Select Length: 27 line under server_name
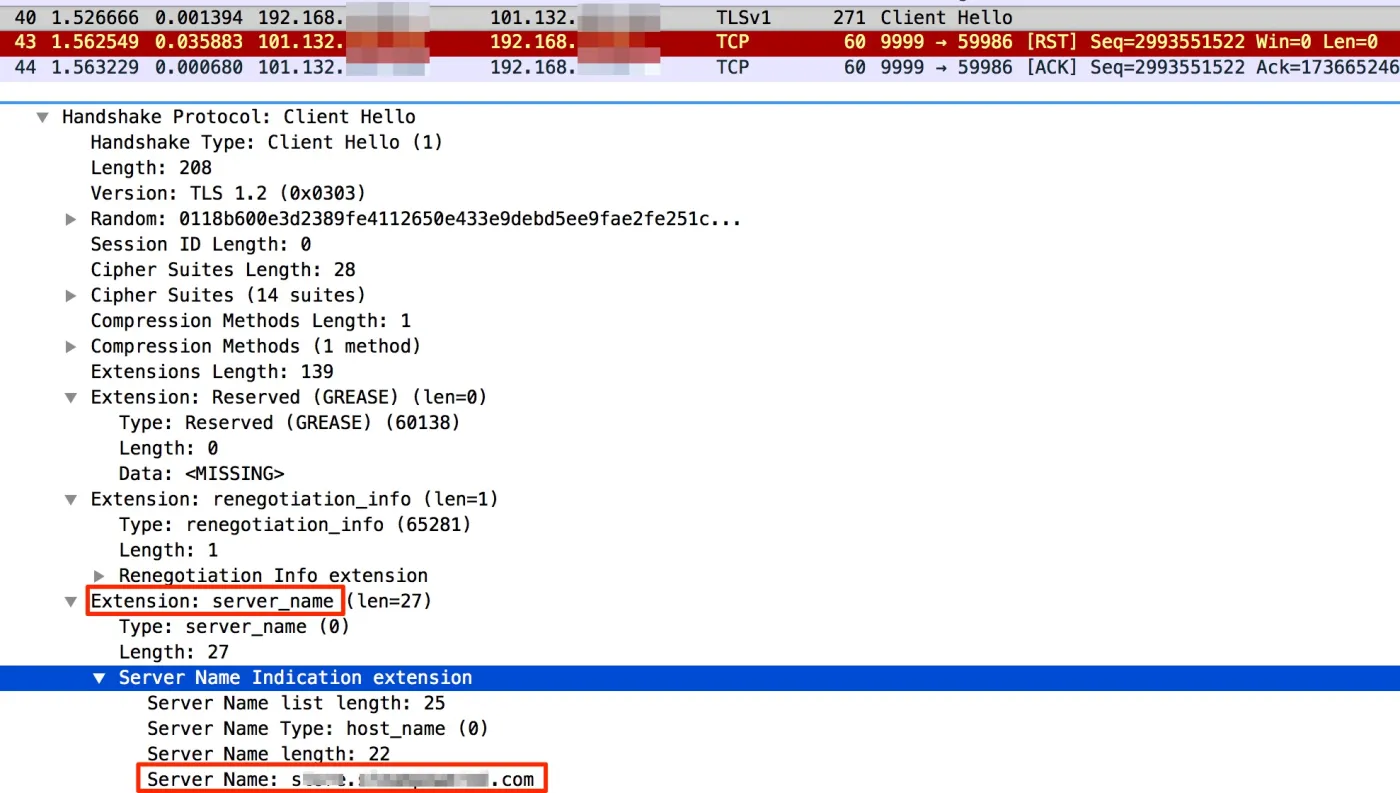Image resolution: width=1400 pixels, height=793 pixels. [x=173, y=652]
